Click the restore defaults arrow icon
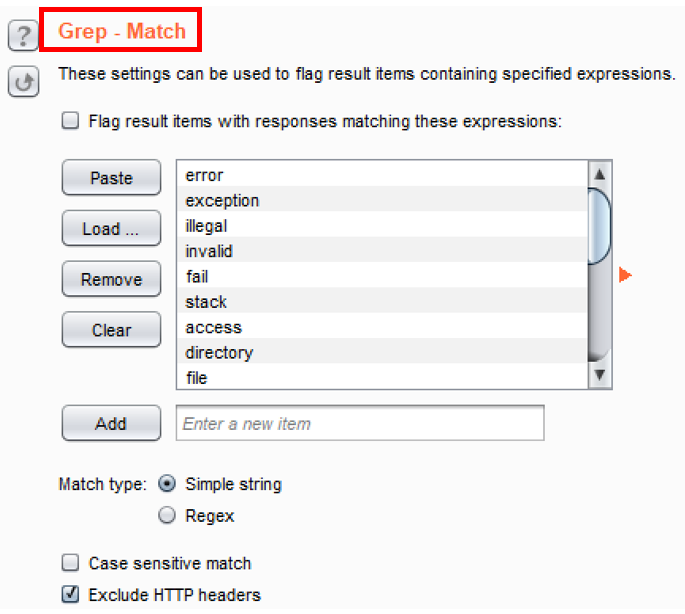 coord(23,82)
